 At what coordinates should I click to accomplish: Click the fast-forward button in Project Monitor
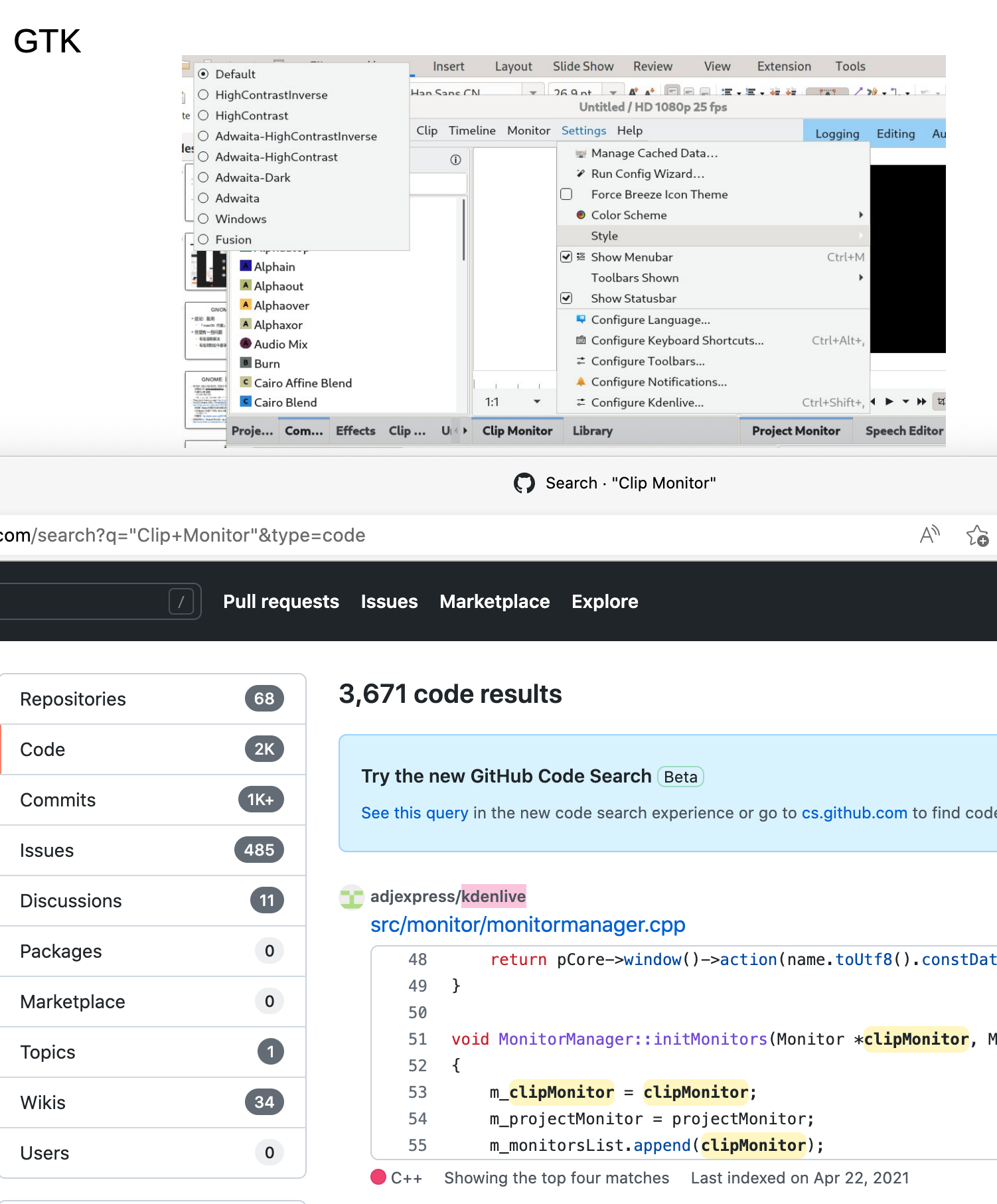tap(921, 401)
